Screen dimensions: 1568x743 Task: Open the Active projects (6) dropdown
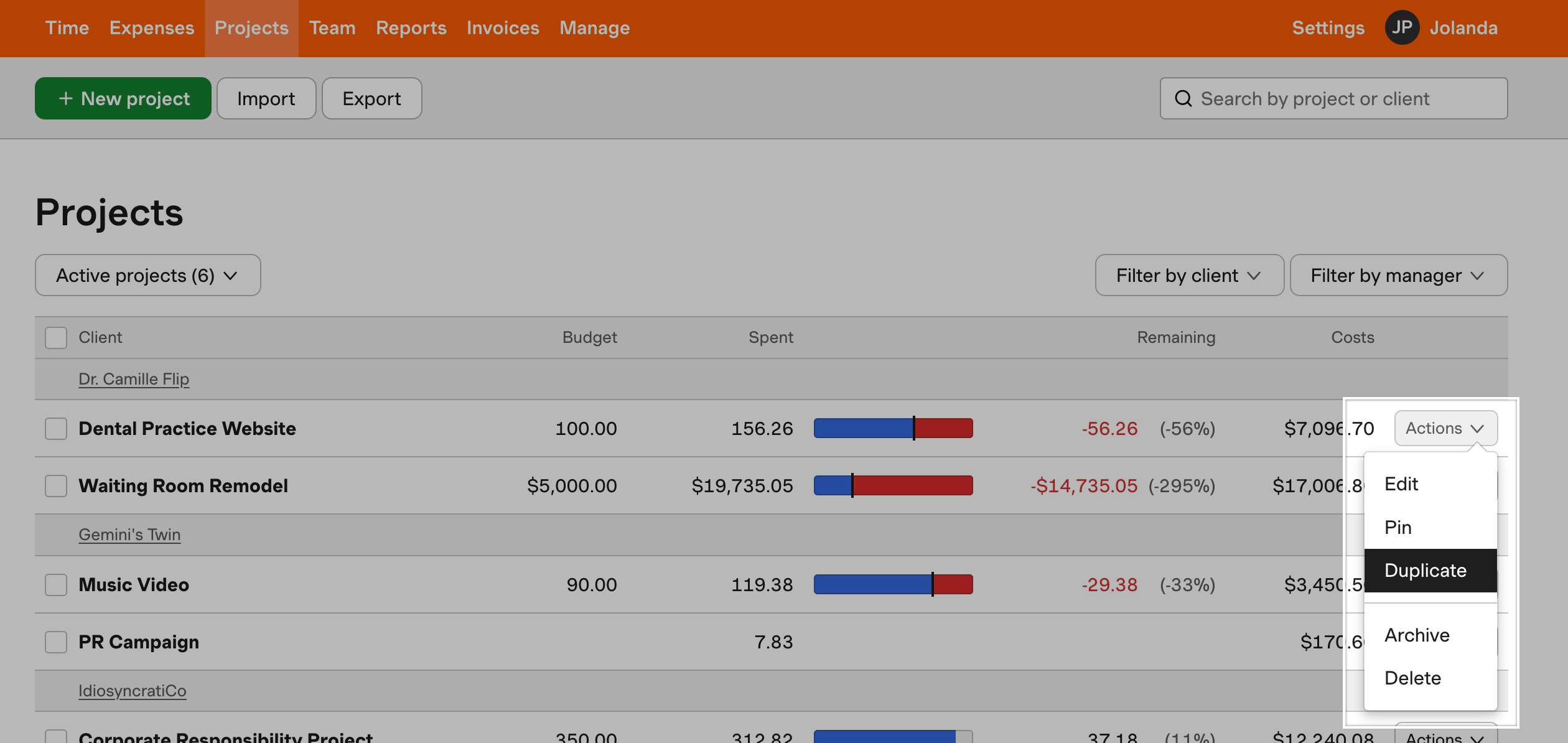pyautogui.click(x=147, y=276)
